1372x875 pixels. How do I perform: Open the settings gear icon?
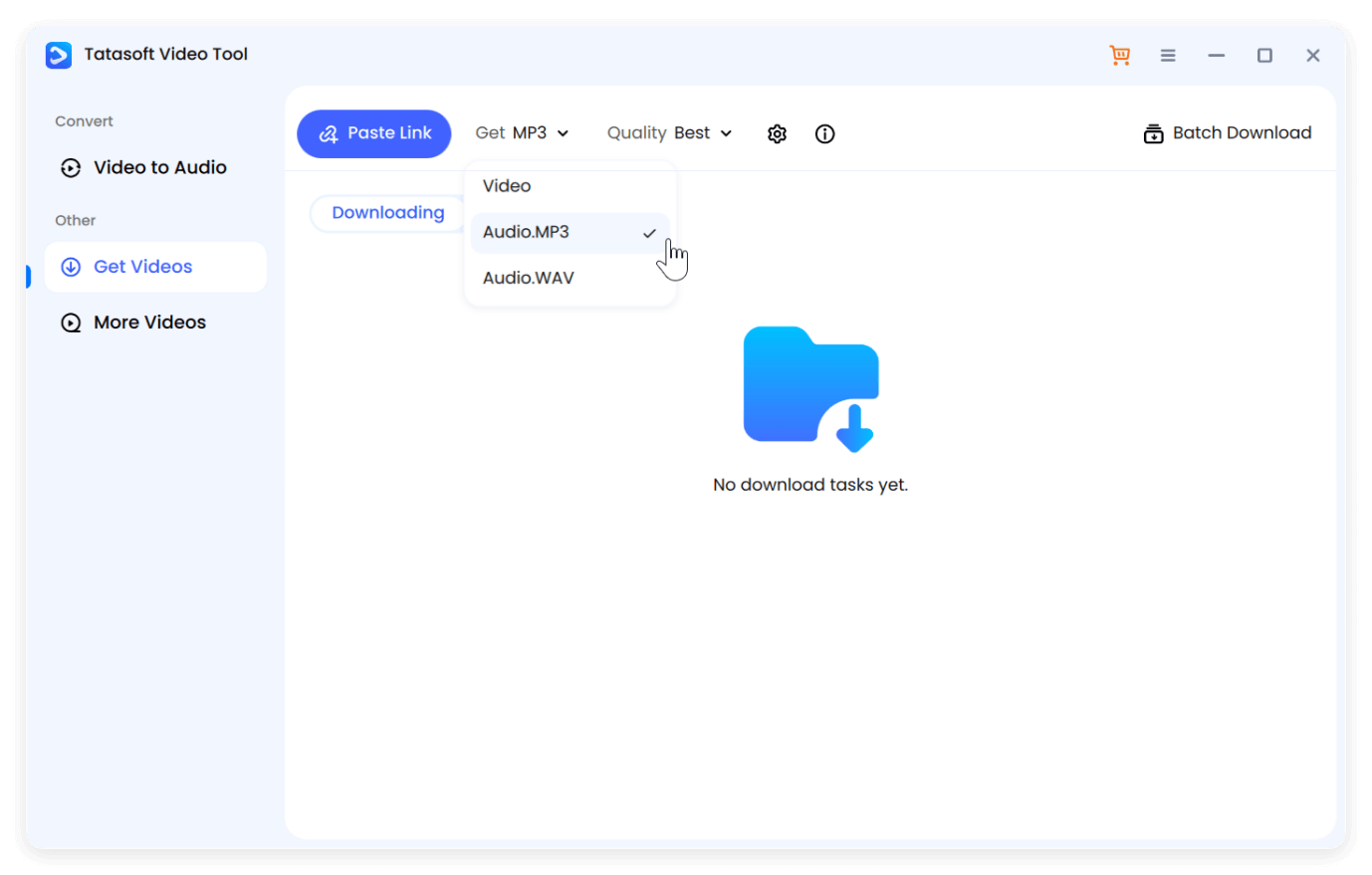[x=777, y=132]
